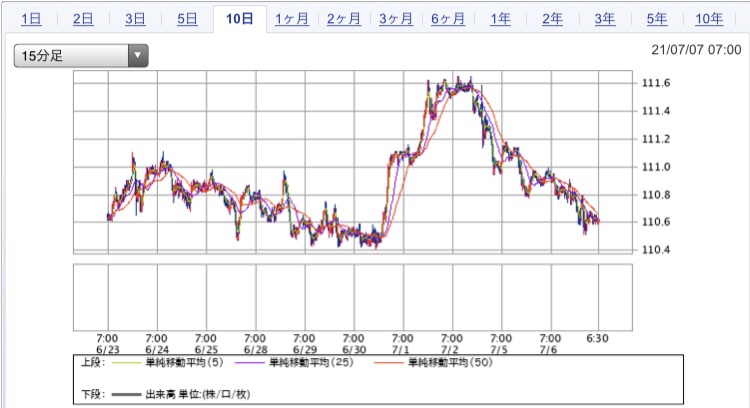Click the 単純移動平均(50) legend entry
Viewport: 750px width, 408px height.
point(450,363)
